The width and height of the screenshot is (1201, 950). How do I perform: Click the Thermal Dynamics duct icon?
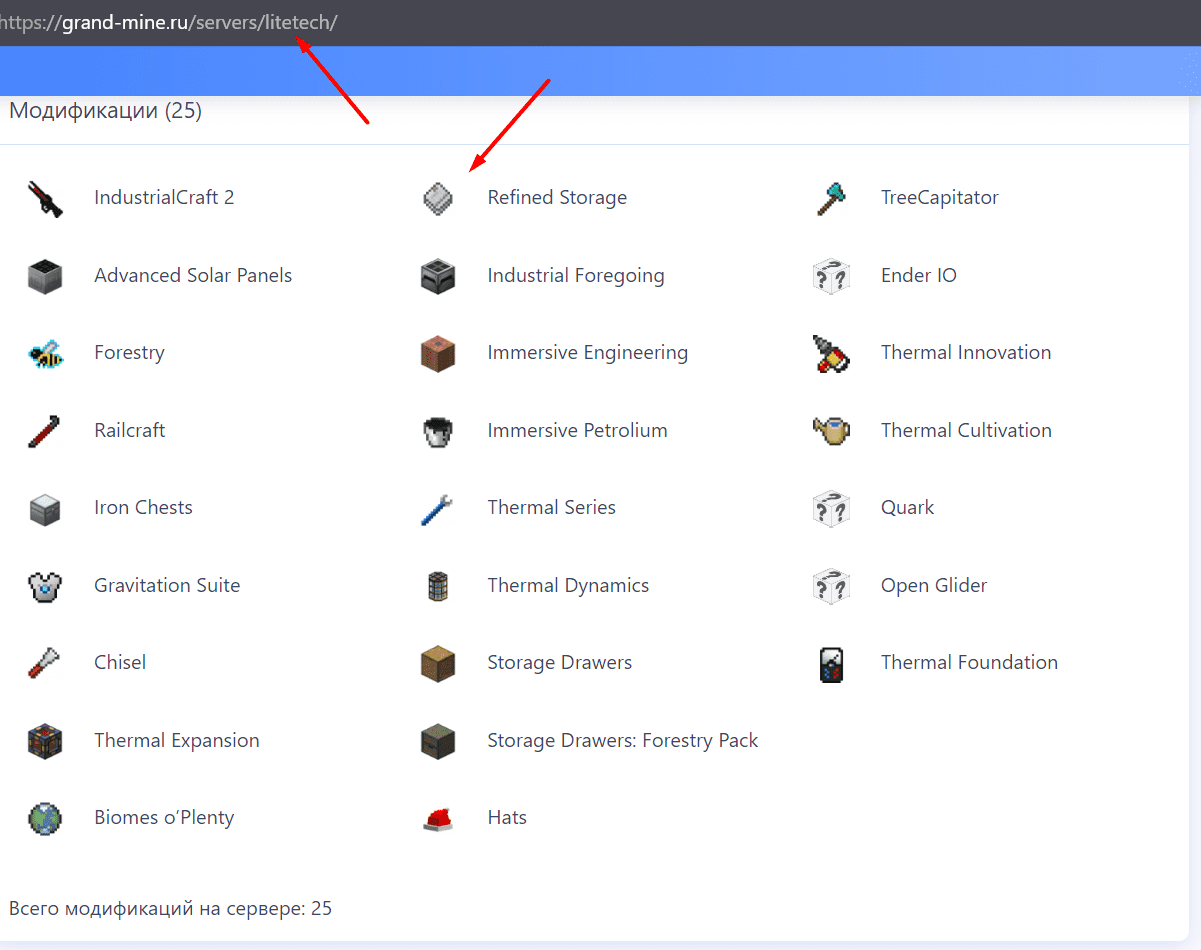point(438,586)
